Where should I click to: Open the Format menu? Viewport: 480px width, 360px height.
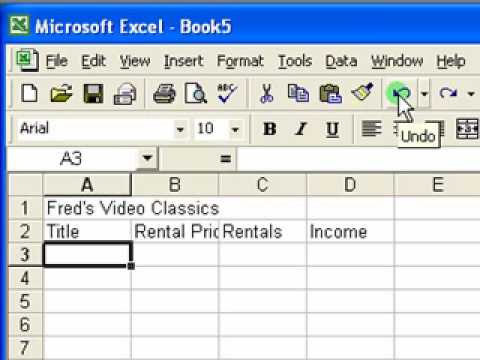coord(240,62)
